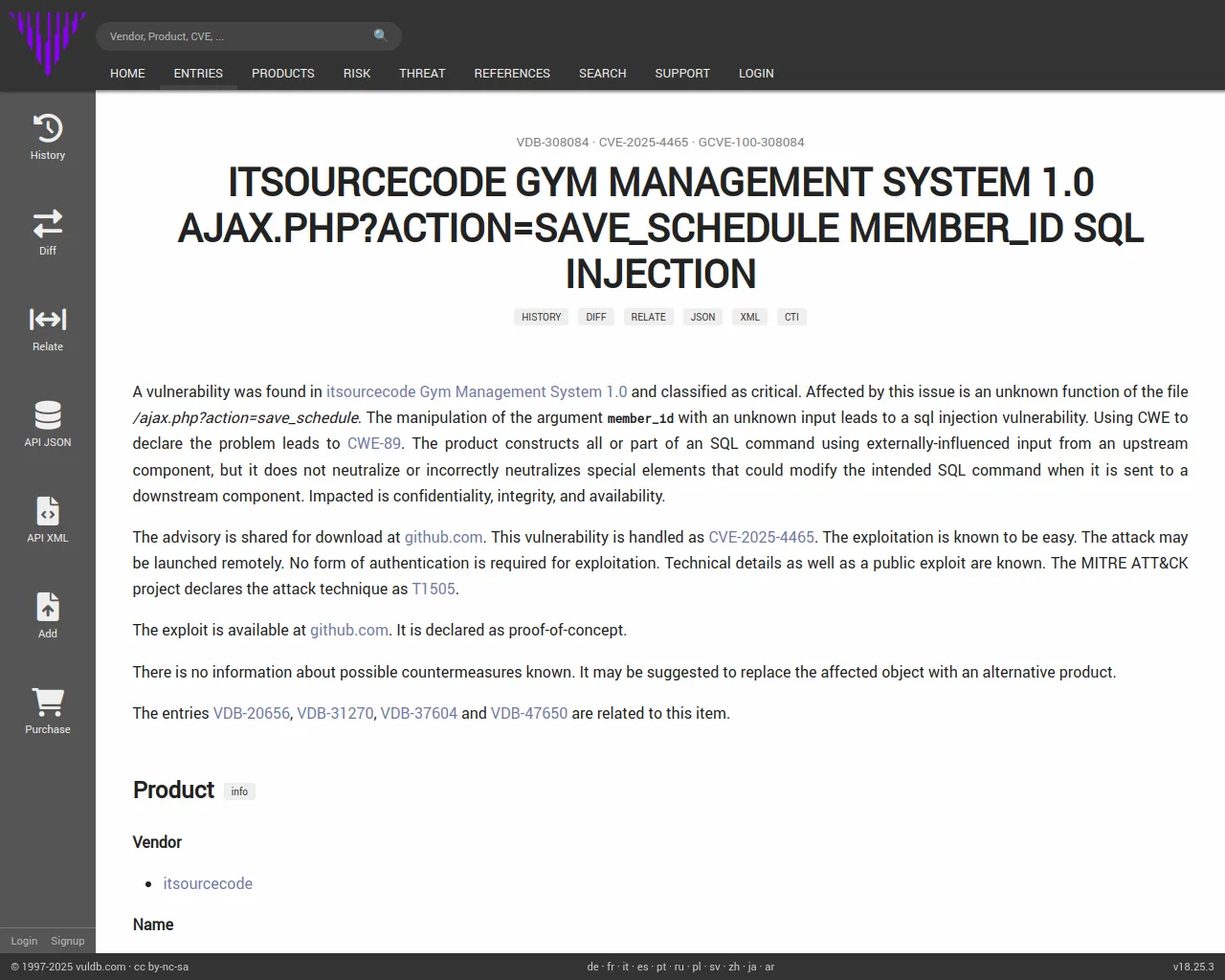This screenshot has width=1225, height=980.
Task: Open related entry VDB-20656
Action: tap(252, 713)
